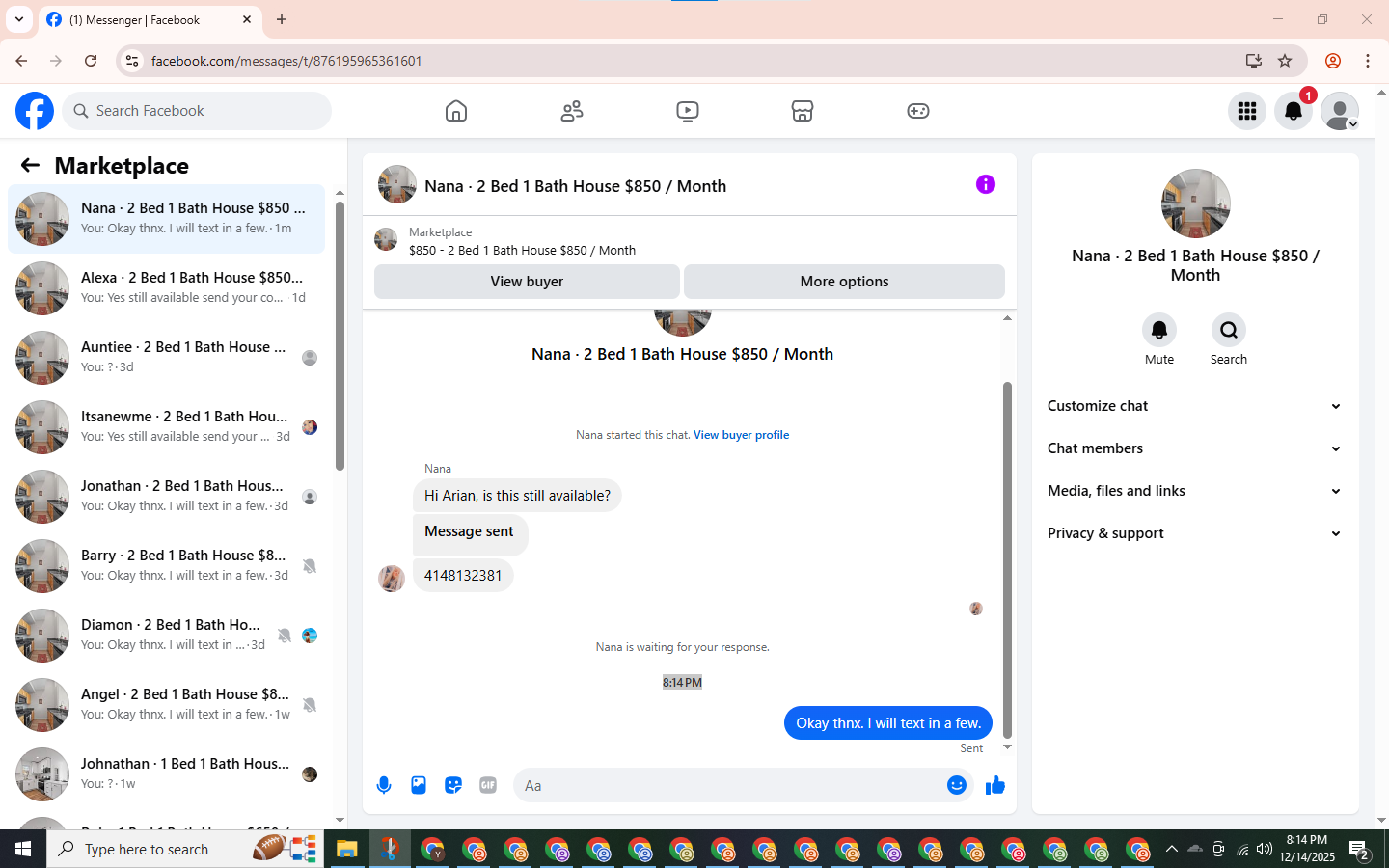Viewport: 1389px width, 868px height.
Task: Open the emoji picker smiley icon
Action: (x=956, y=785)
